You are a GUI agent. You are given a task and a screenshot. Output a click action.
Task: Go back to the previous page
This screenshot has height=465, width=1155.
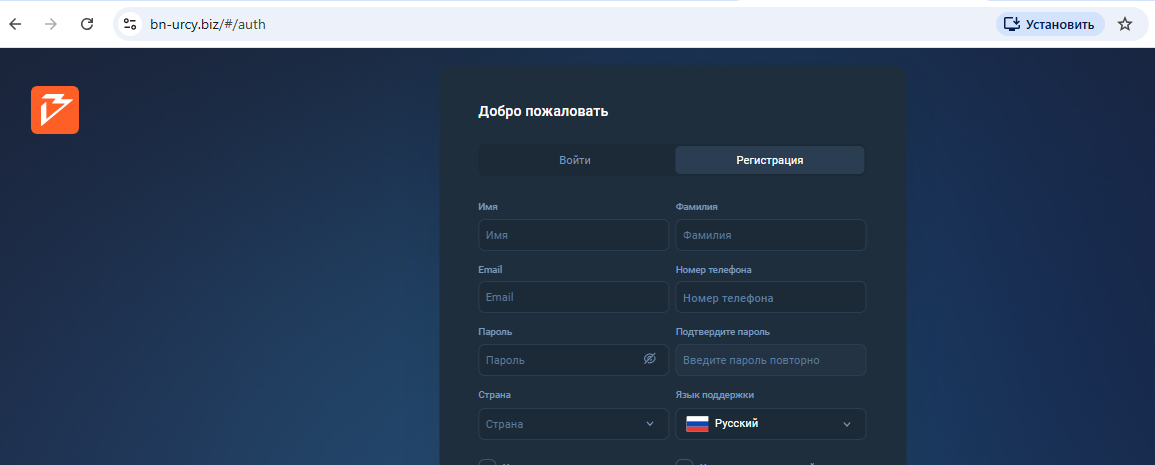click(x=15, y=24)
